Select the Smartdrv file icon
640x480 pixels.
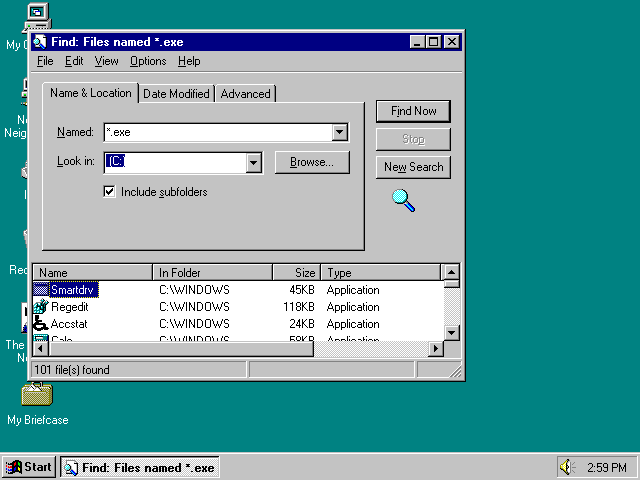tap(41, 289)
